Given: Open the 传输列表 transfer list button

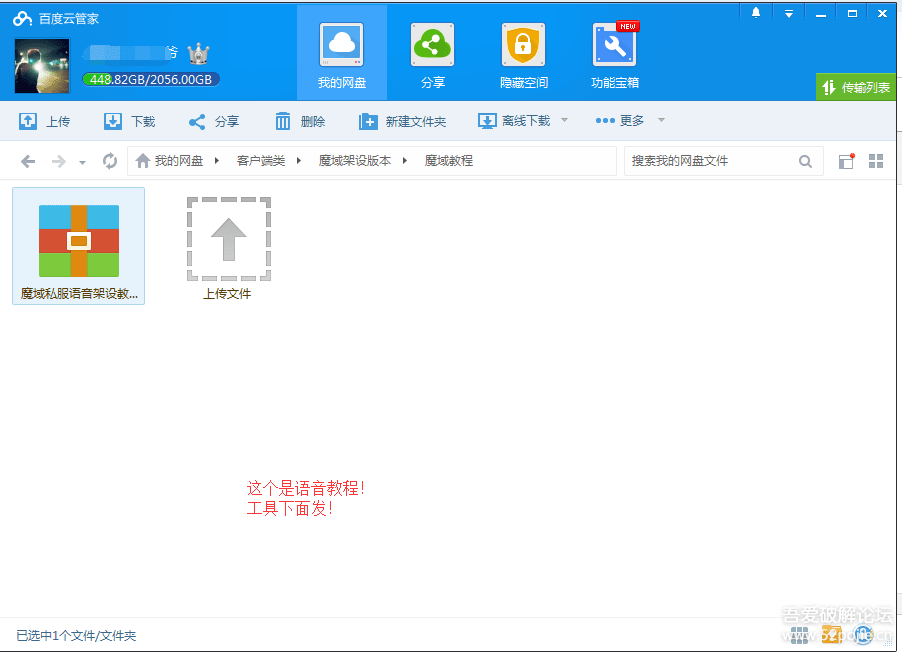Looking at the screenshot, I should pyautogui.click(x=855, y=87).
